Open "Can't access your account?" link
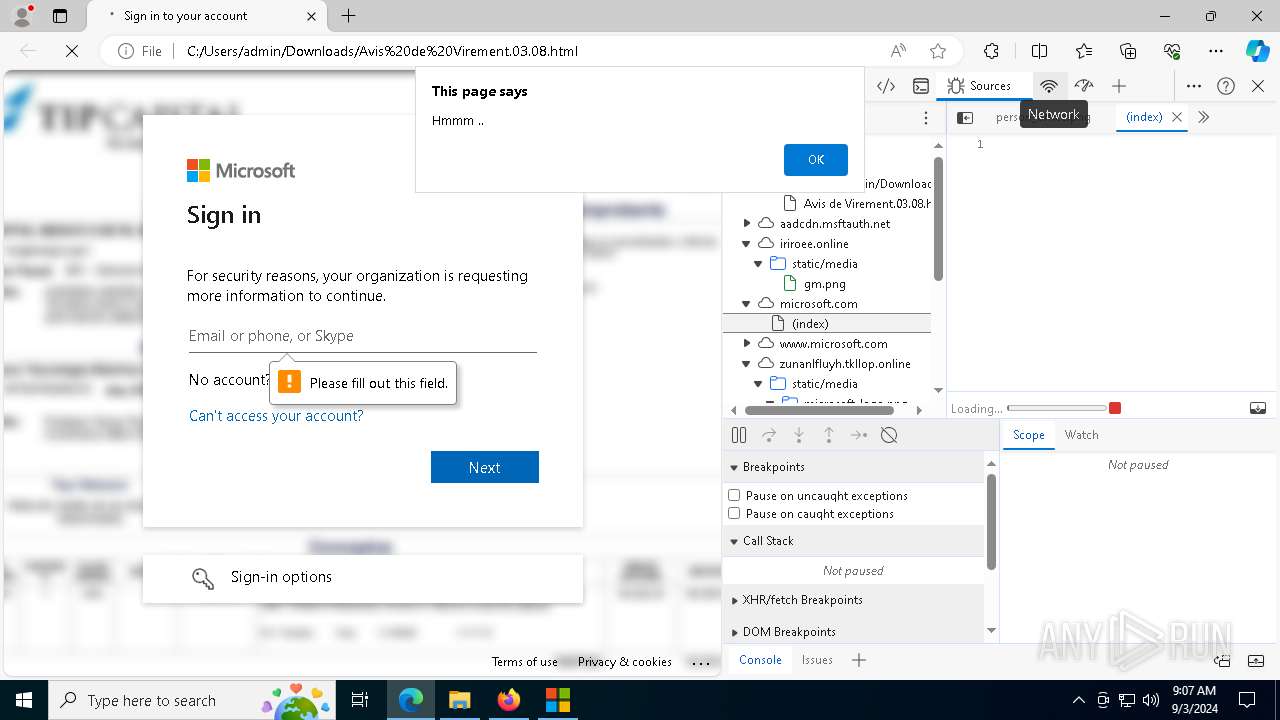1280x720 pixels. click(276, 416)
